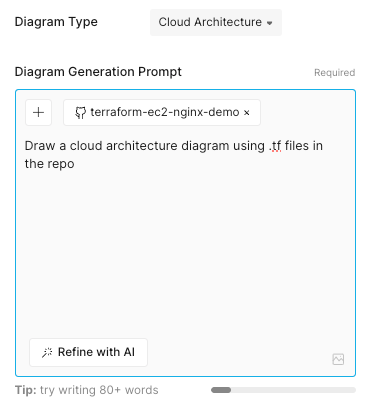Screen dimensions: 371x405
Task: Click the Diagram Type label
Action: pos(56,22)
